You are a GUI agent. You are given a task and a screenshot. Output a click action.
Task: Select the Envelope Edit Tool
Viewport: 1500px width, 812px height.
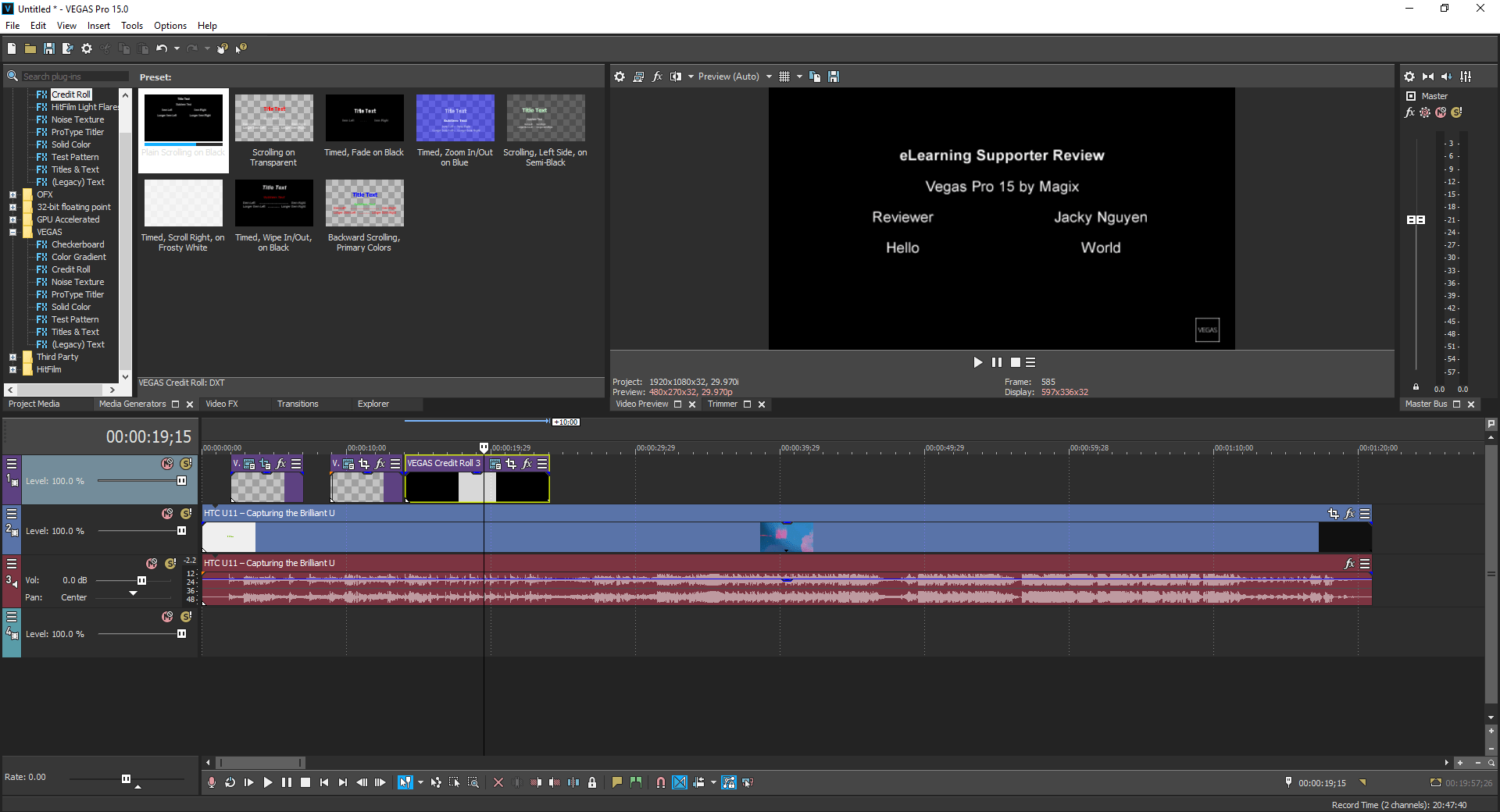tap(436, 782)
